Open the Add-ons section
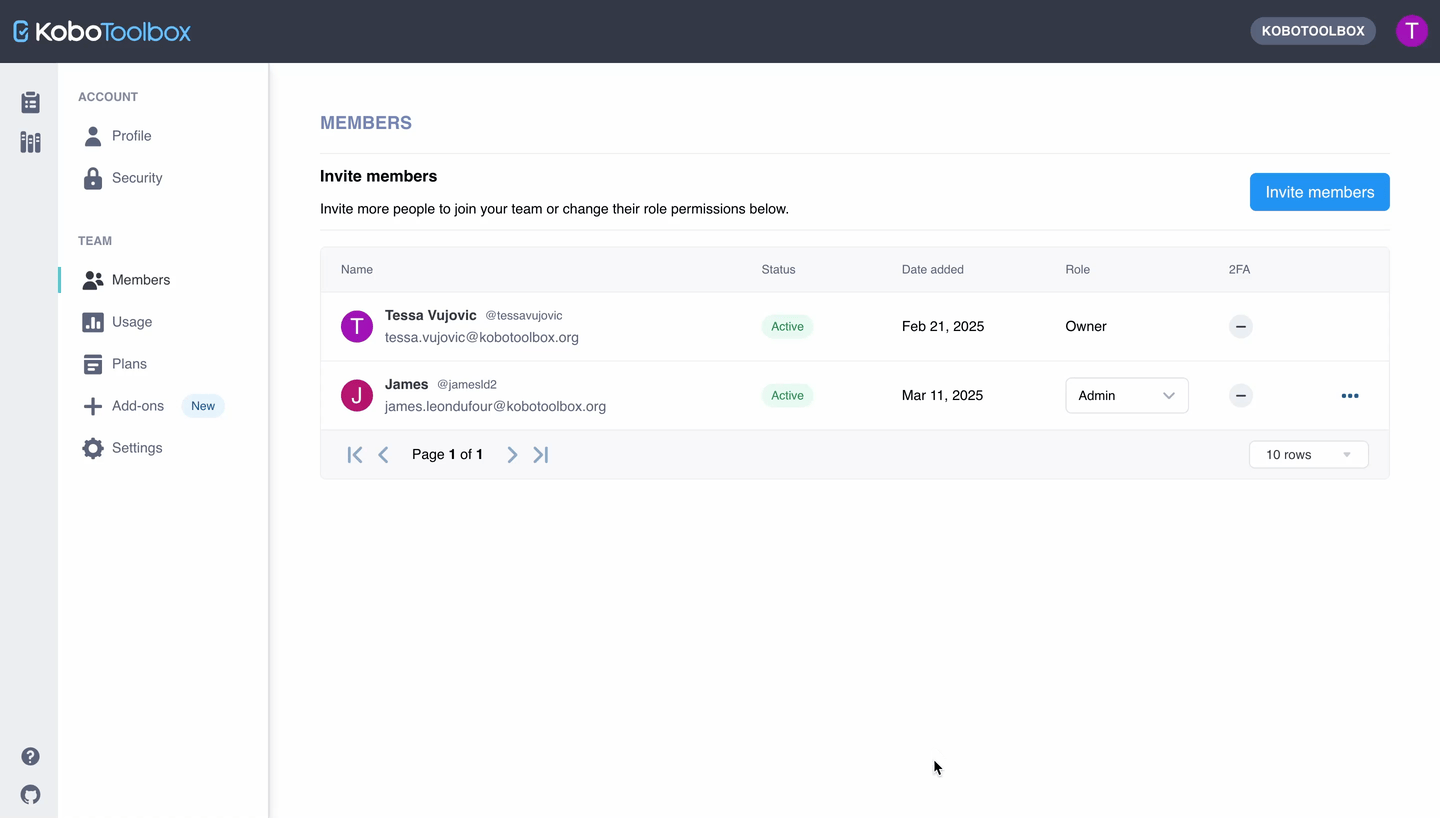This screenshot has height=818, width=1440. click(137, 406)
